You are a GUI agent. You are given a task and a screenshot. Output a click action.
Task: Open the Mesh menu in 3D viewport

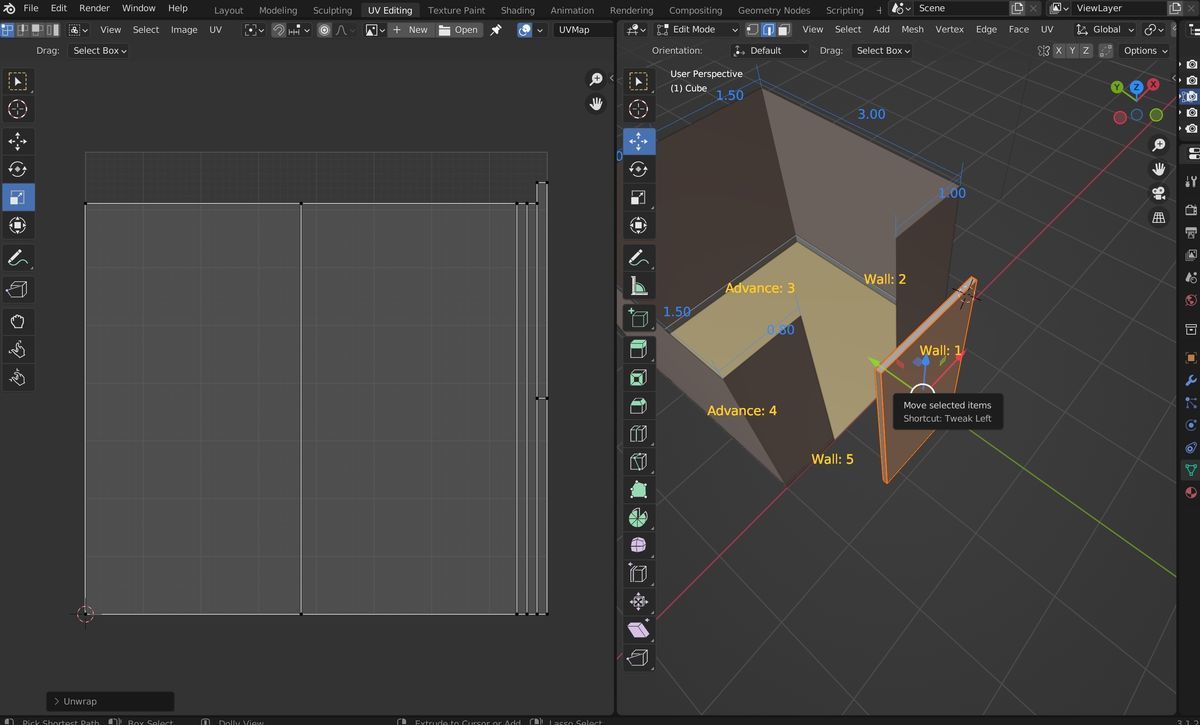point(912,30)
